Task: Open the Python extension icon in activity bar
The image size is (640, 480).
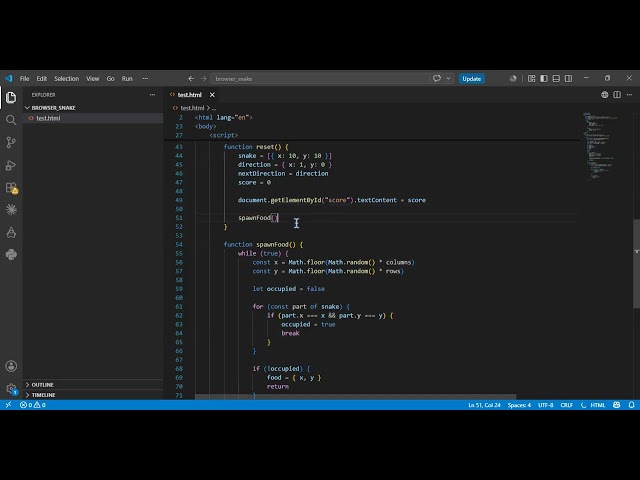Action: [11, 255]
